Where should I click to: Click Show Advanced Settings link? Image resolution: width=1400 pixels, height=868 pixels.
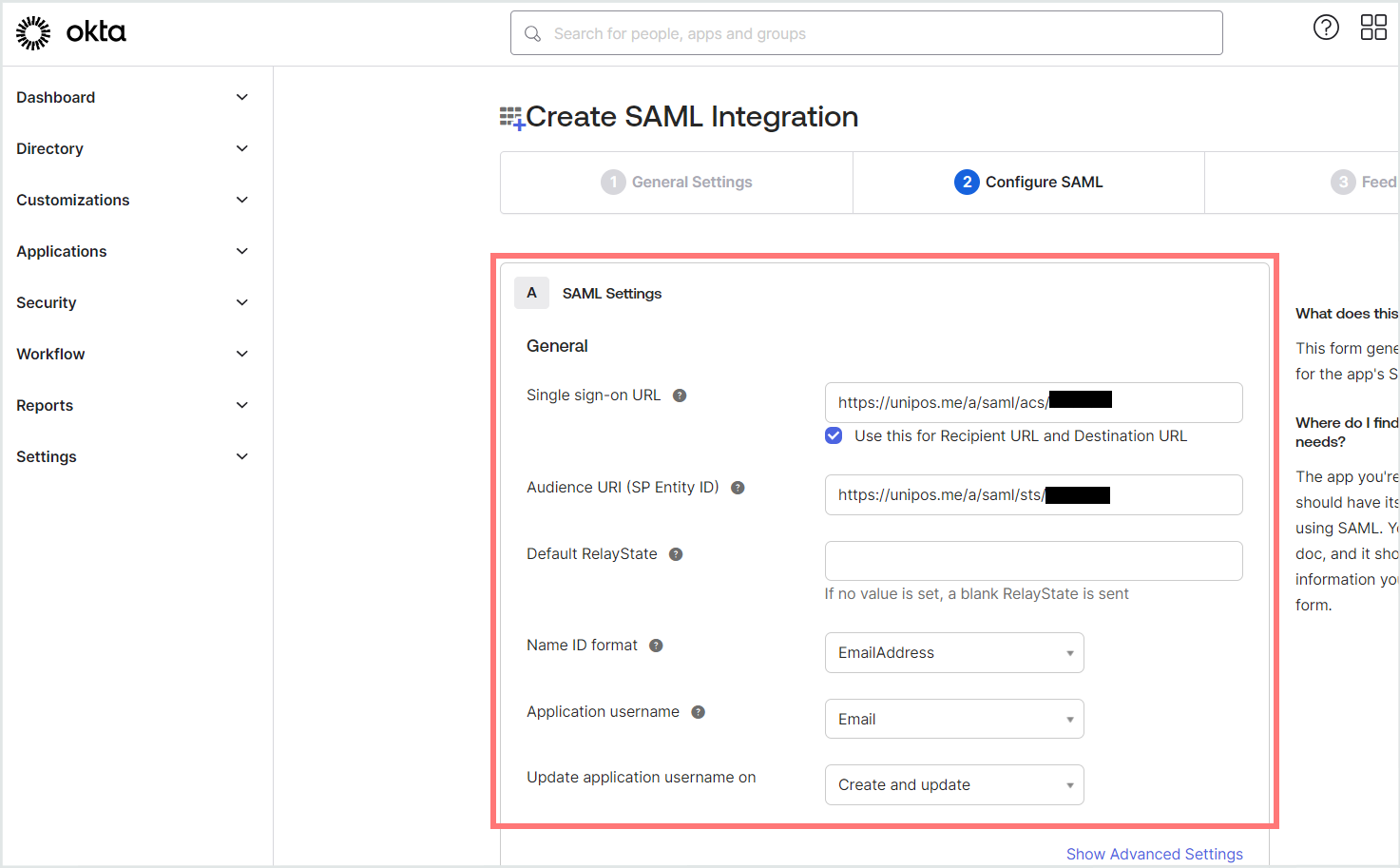(1154, 854)
